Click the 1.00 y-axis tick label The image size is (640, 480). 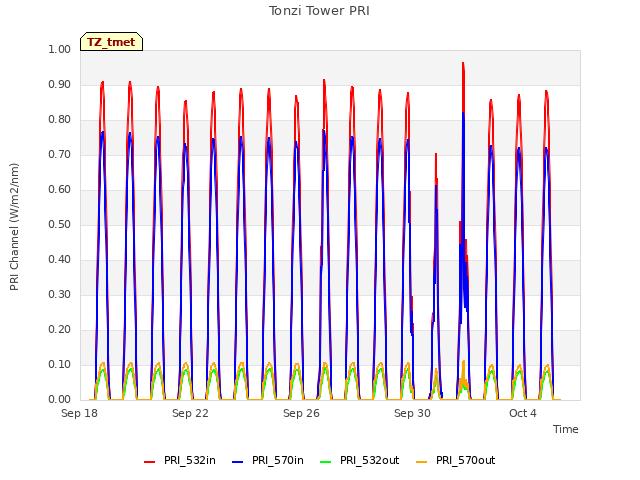(60, 49)
